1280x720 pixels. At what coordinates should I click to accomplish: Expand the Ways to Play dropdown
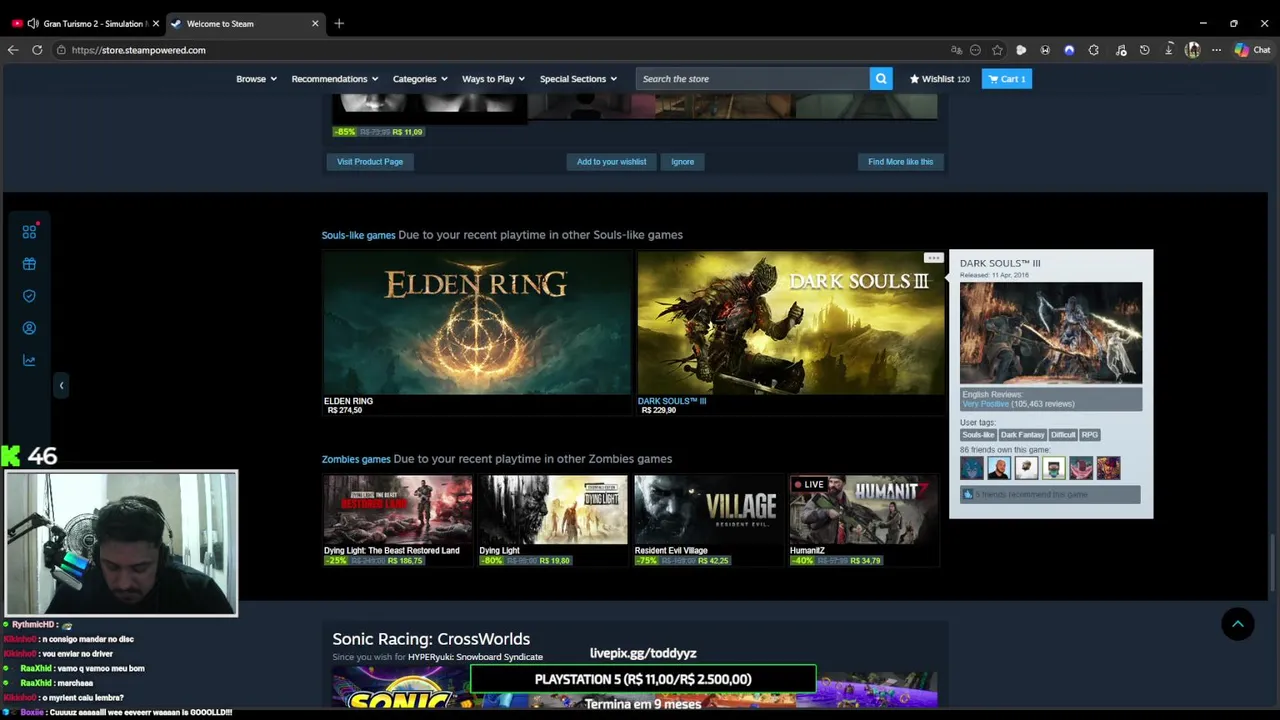pyautogui.click(x=493, y=79)
